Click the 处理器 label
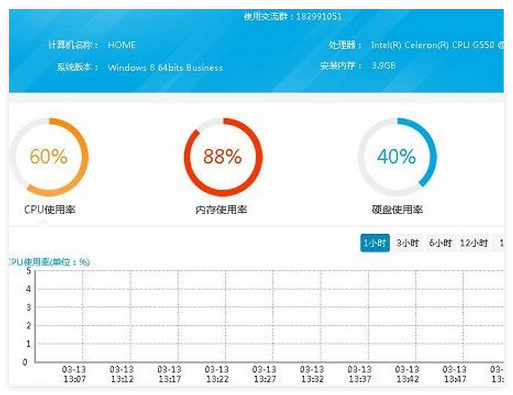Viewport: 513px width, 395px height. pyautogui.click(x=345, y=45)
